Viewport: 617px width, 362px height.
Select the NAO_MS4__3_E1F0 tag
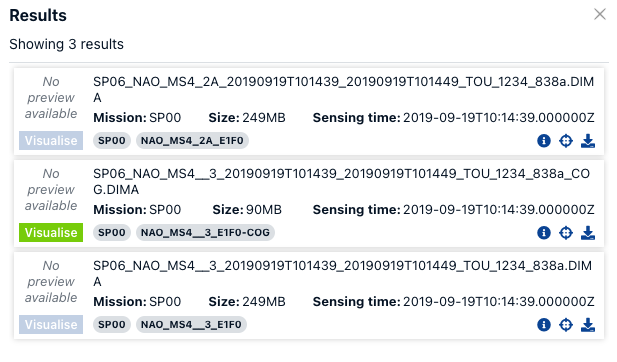click(x=191, y=325)
